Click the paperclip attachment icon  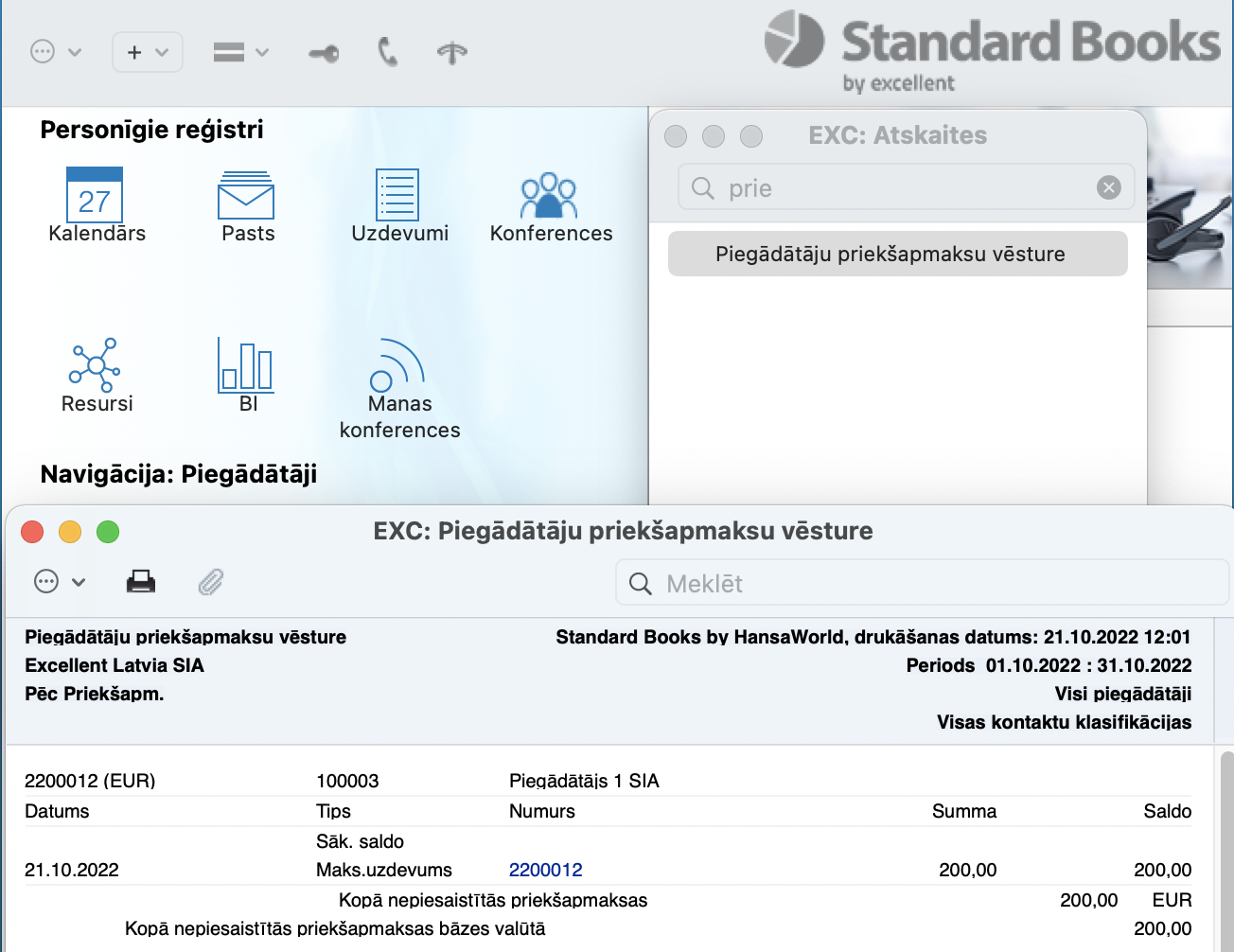coord(211,582)
